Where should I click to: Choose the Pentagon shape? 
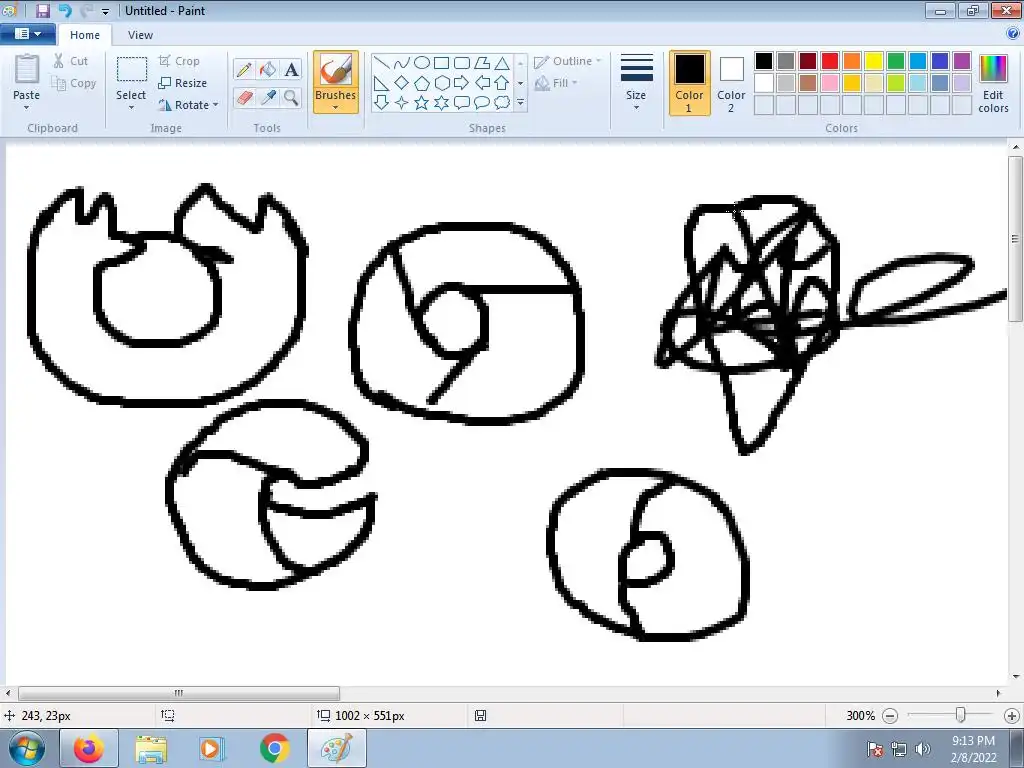coord(422,83)
